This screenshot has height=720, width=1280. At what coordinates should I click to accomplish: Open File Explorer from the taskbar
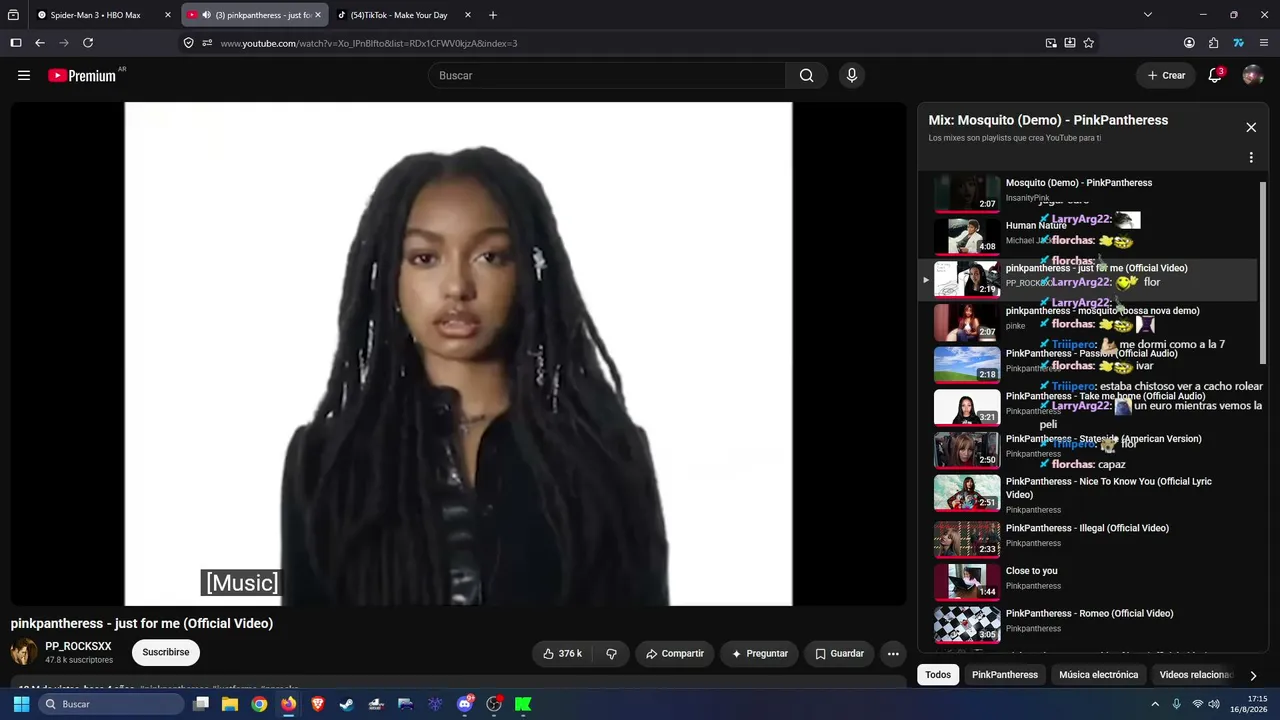(x=230, y=704)
